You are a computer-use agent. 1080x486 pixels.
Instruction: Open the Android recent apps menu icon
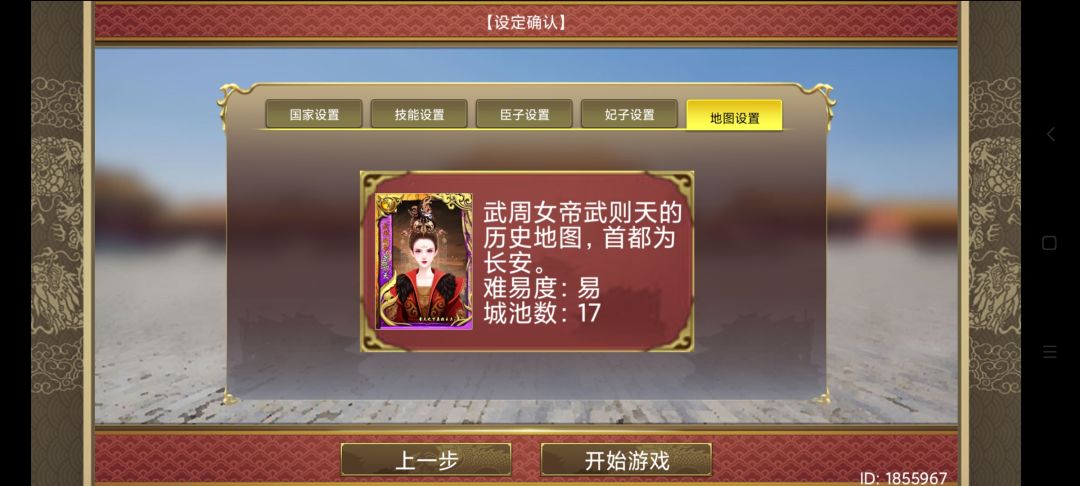pyautogui.click(x=1050, y=352)
